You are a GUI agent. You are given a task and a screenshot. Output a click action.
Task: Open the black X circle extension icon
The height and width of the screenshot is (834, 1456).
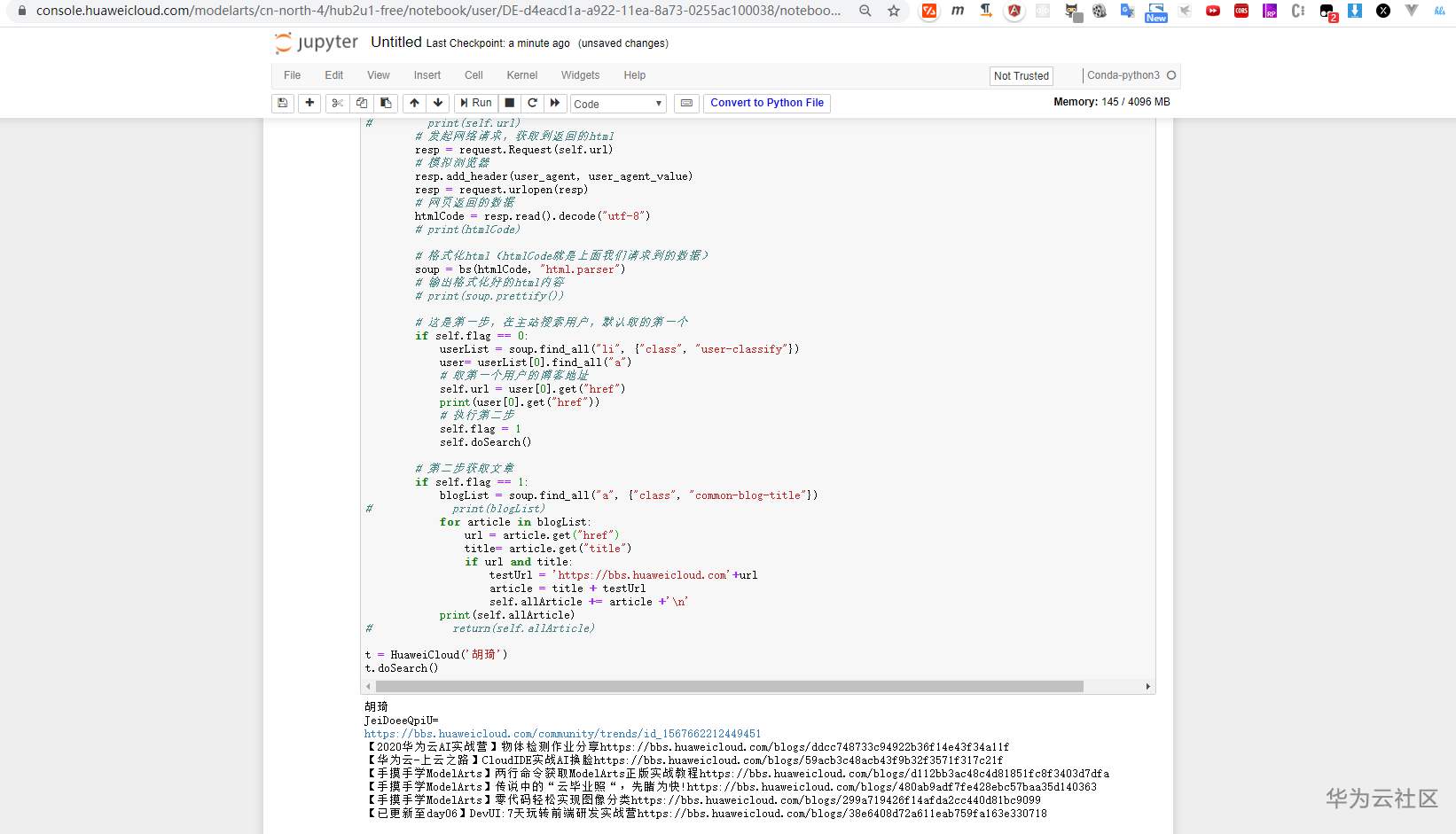(1383, 11)
